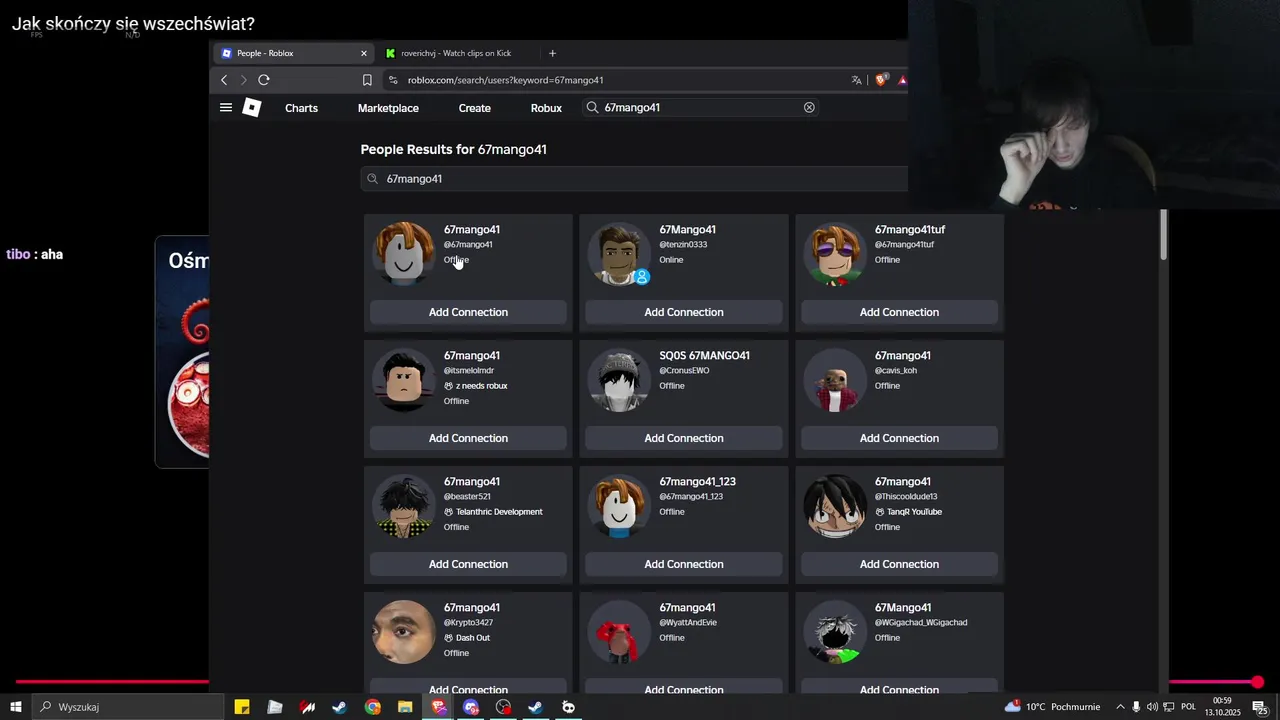Open avatar of @Thiscooldude13 profile
This screenshot has width=1280, height=720.
click(x=835, y=506)
